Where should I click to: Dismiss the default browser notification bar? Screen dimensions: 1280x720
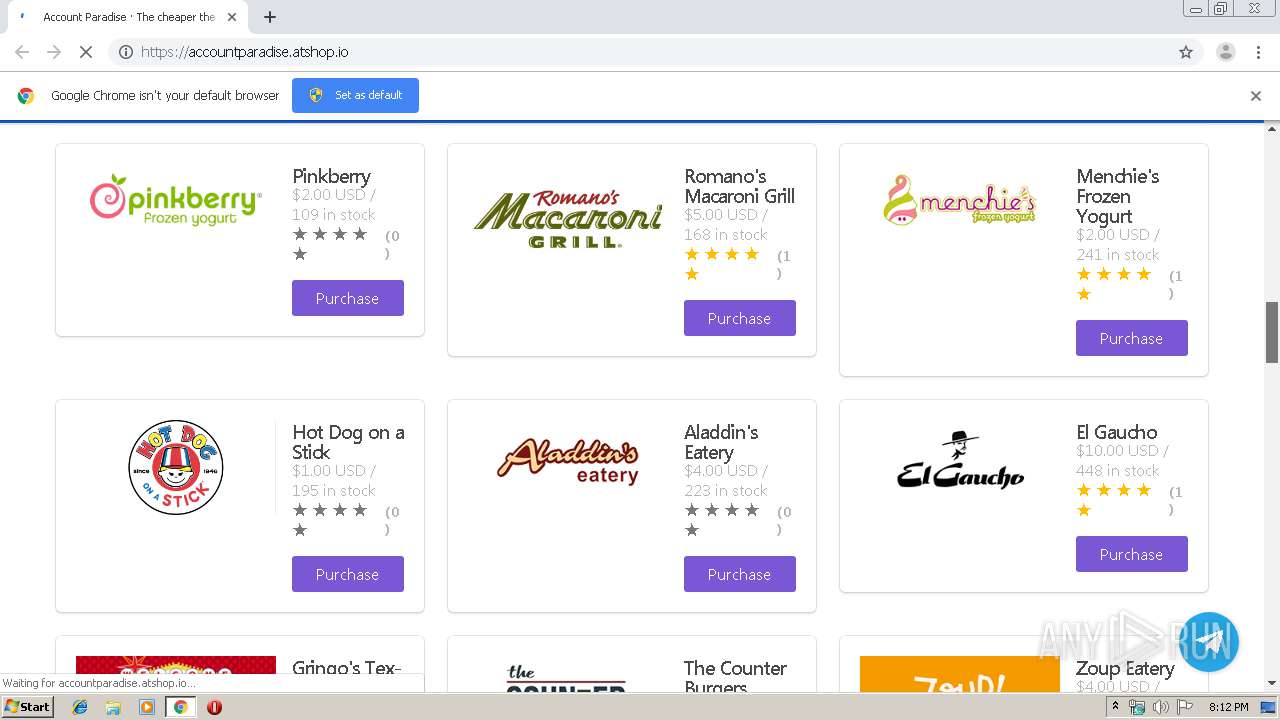click(x=1256, y=96)
